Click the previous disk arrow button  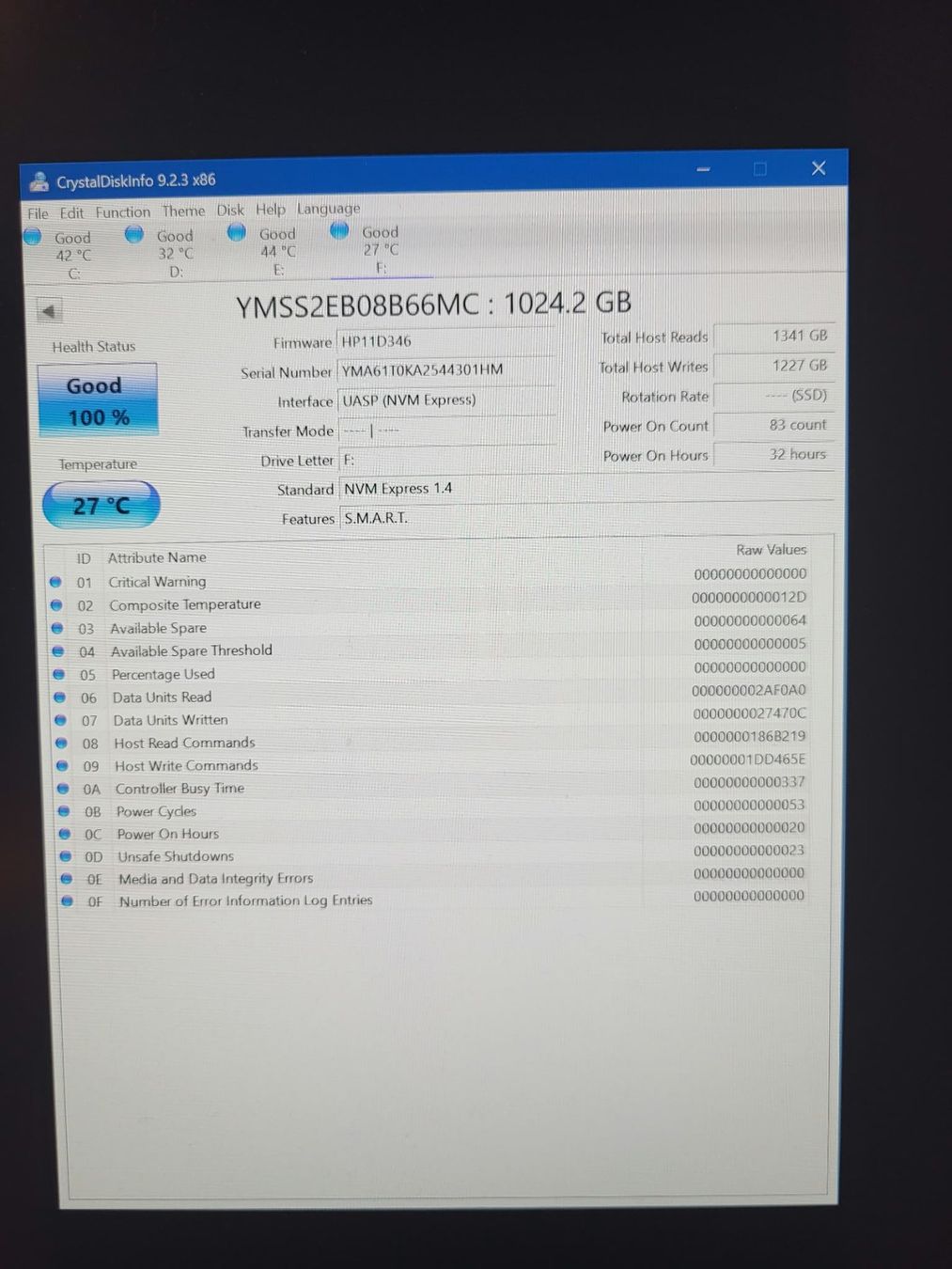[x=49, y=310]
